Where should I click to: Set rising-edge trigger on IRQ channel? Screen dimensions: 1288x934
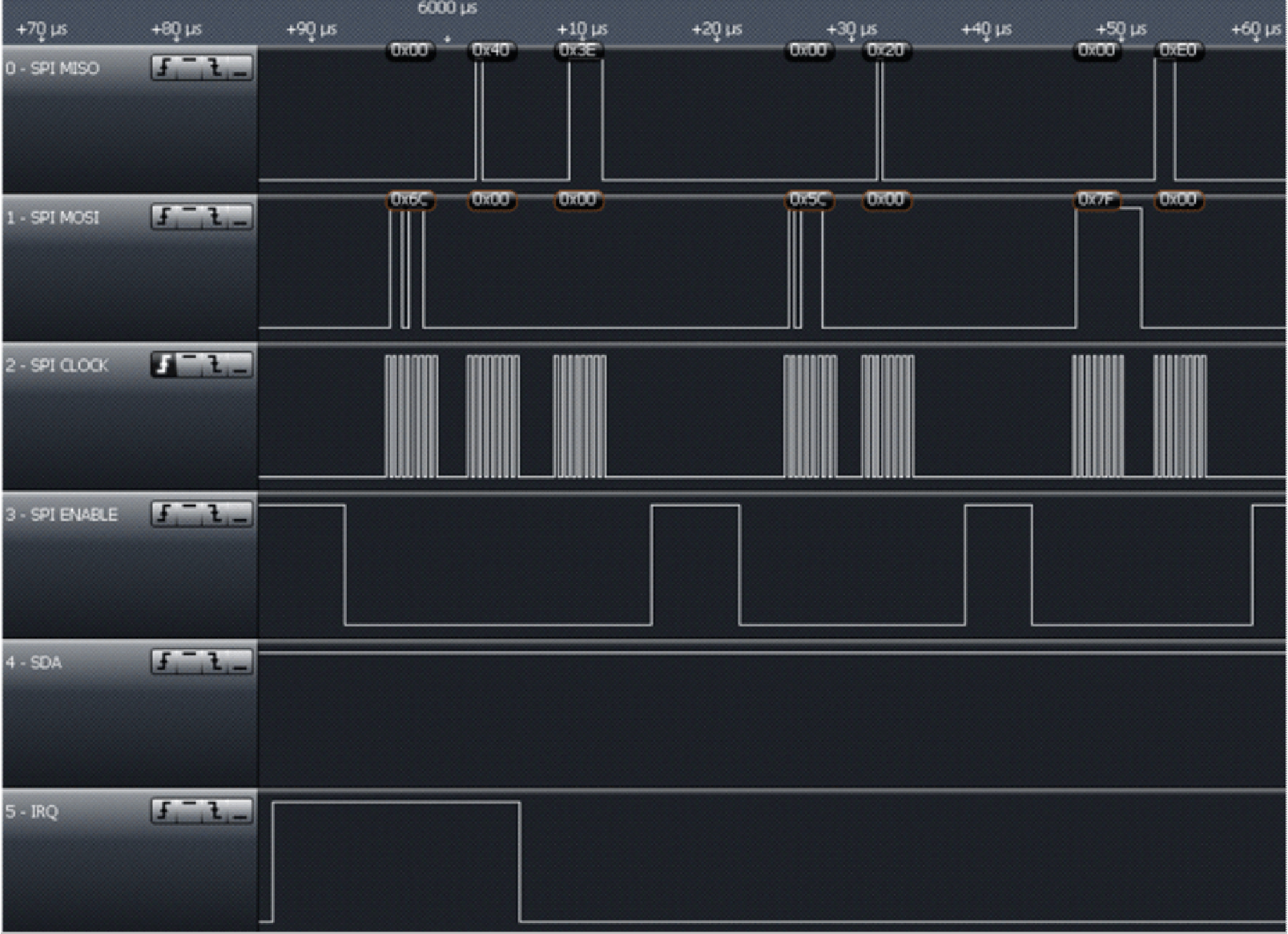(x=163, y=811)
